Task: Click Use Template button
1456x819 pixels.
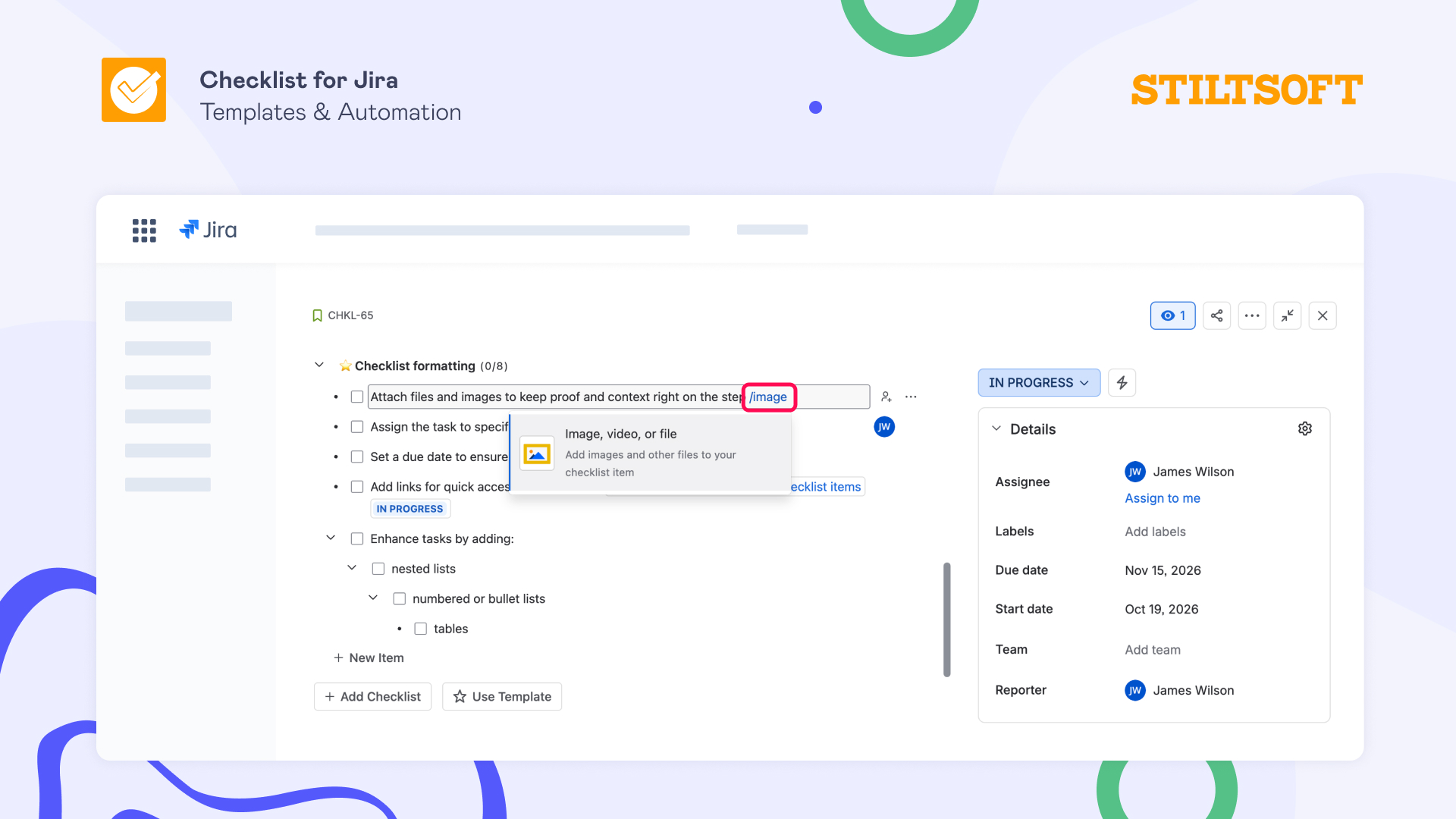Action: point(502,697)
